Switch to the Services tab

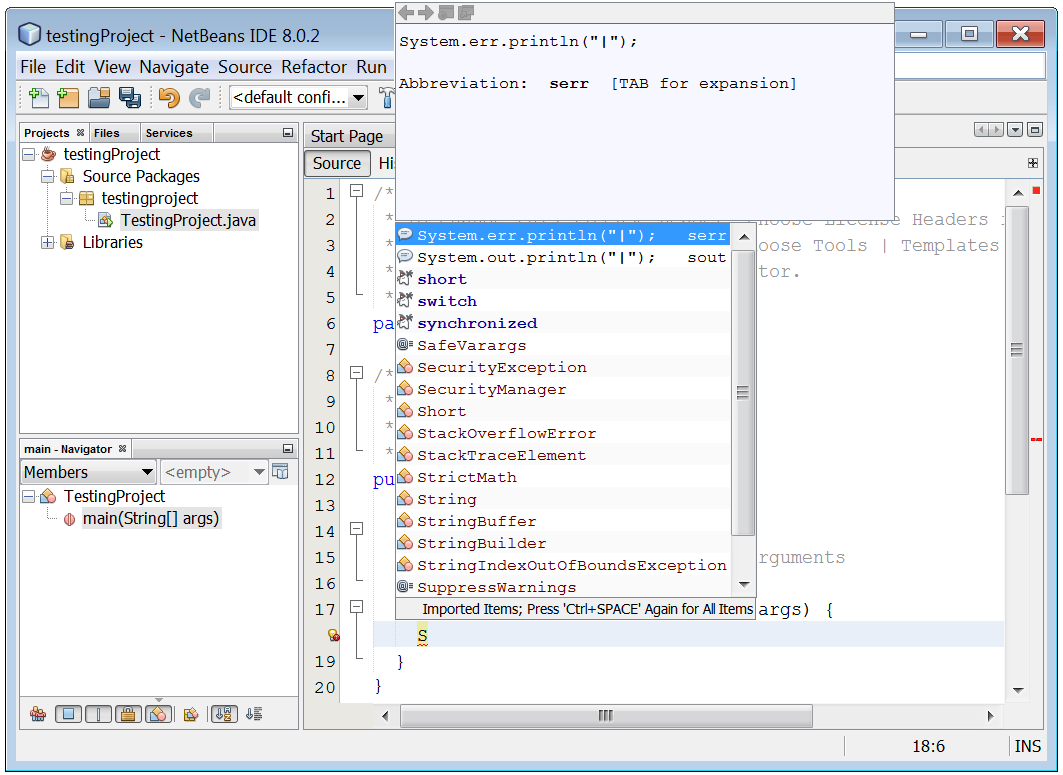point(169,133)
